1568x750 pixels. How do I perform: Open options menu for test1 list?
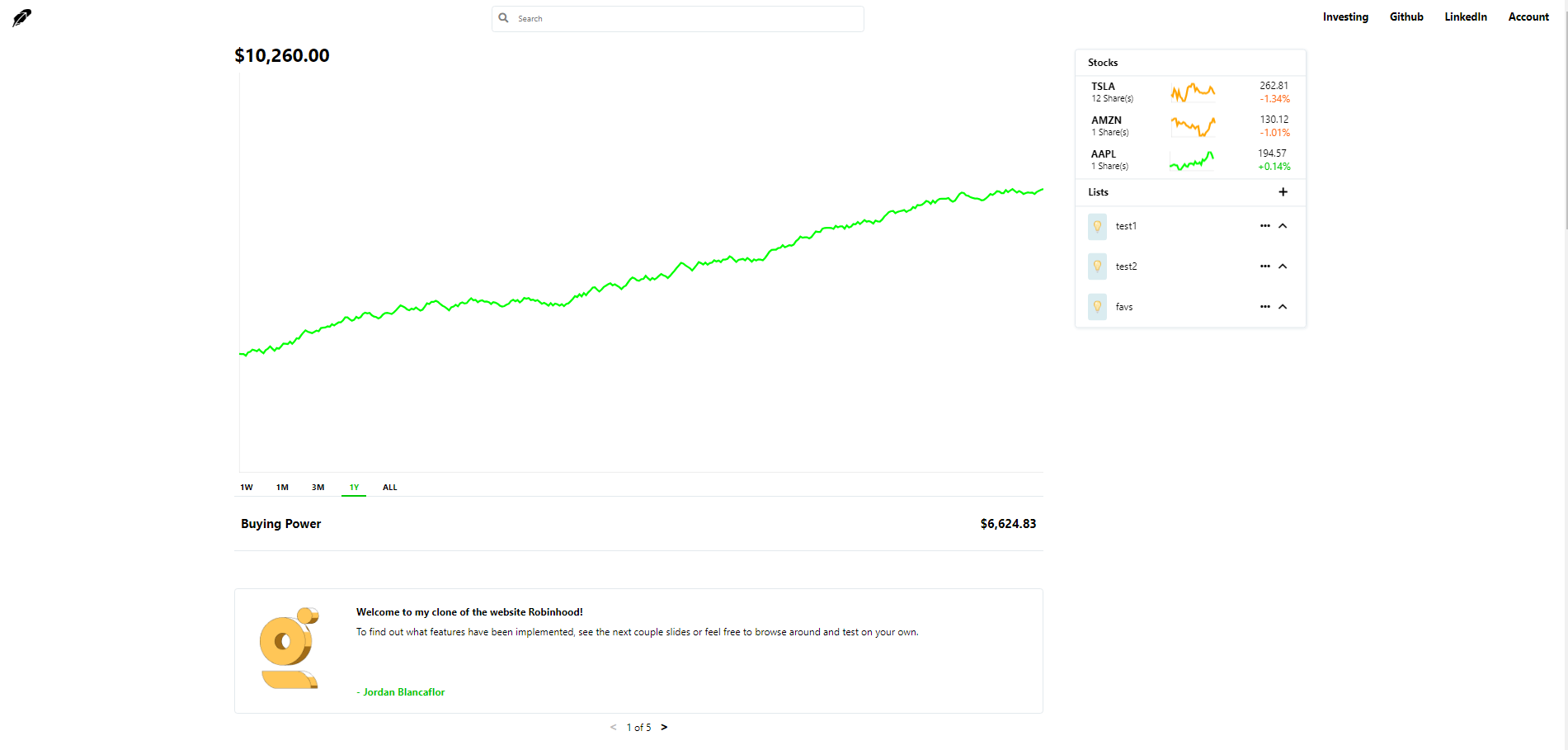[x=1264, y=226]
